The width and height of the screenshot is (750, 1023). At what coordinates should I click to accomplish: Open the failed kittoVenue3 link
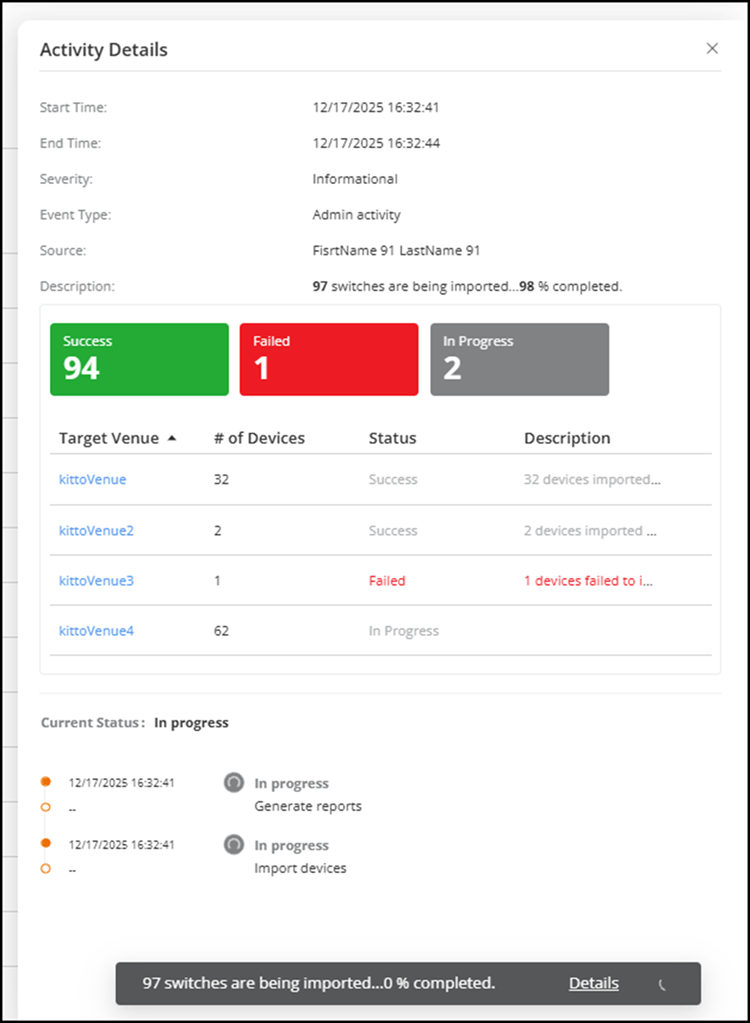click(x=96, y=580)
